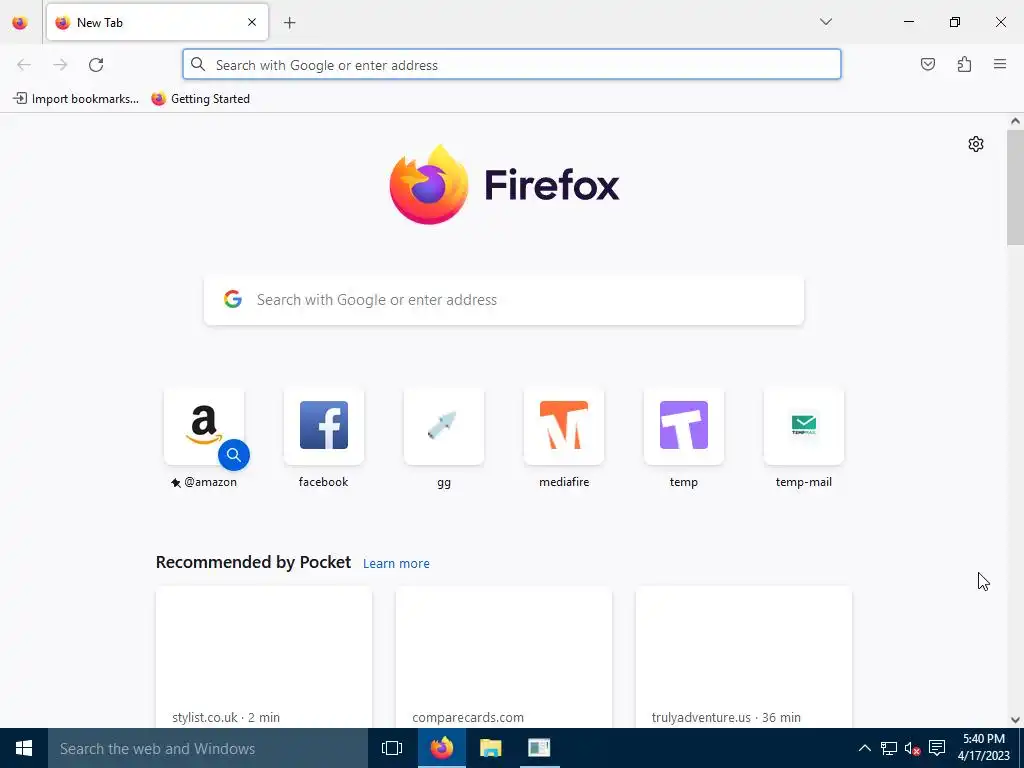Save to Pocket toolbar icon

927,64
